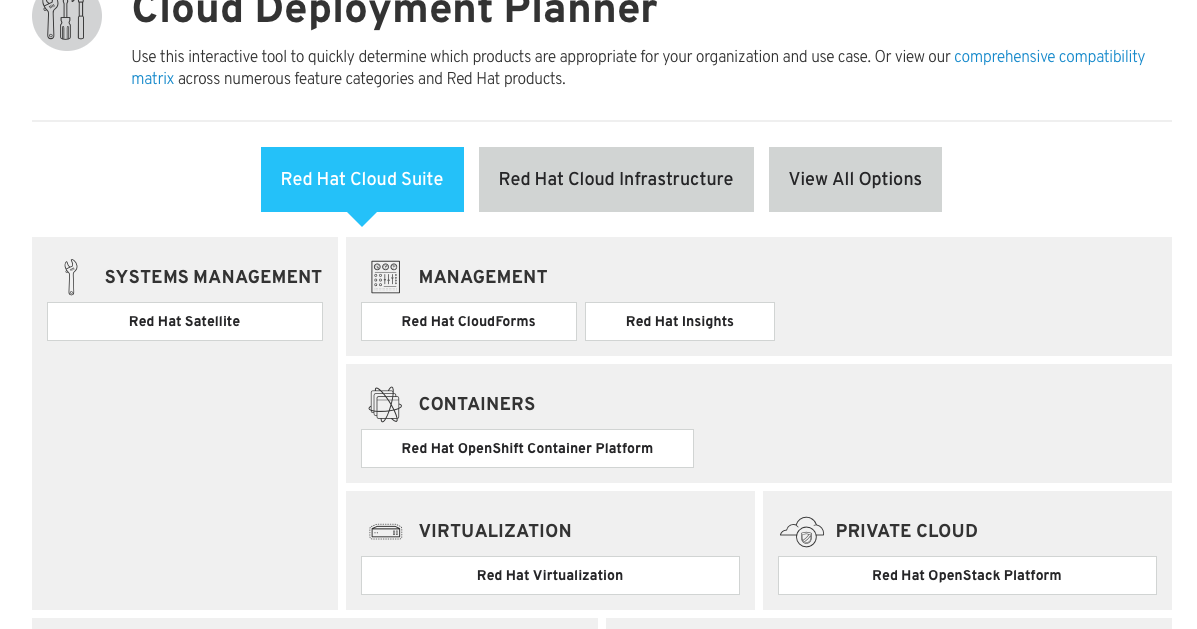1197x629 pixels.
Task: Click the SYSTEMS MANAGEMENT heading
Action: 213,277
